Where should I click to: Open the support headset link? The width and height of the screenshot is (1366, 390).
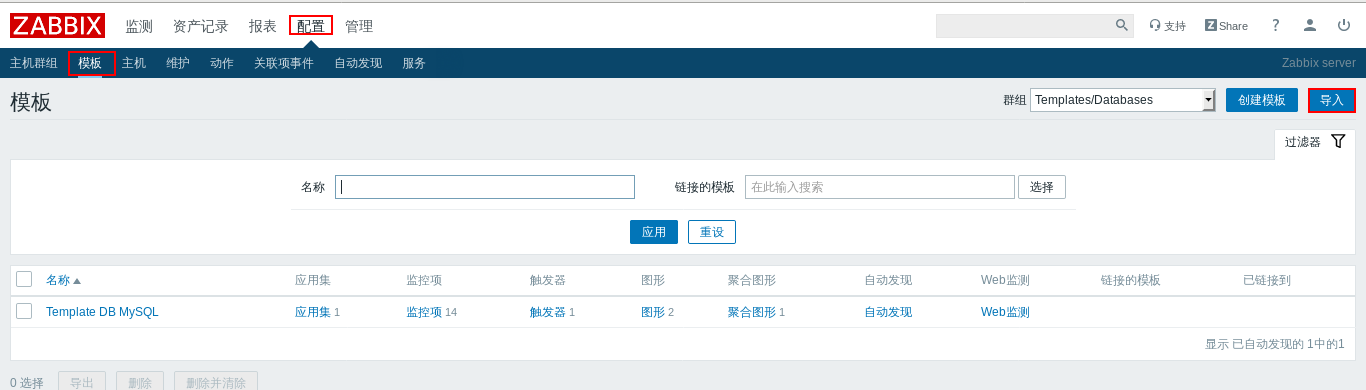1167,25
